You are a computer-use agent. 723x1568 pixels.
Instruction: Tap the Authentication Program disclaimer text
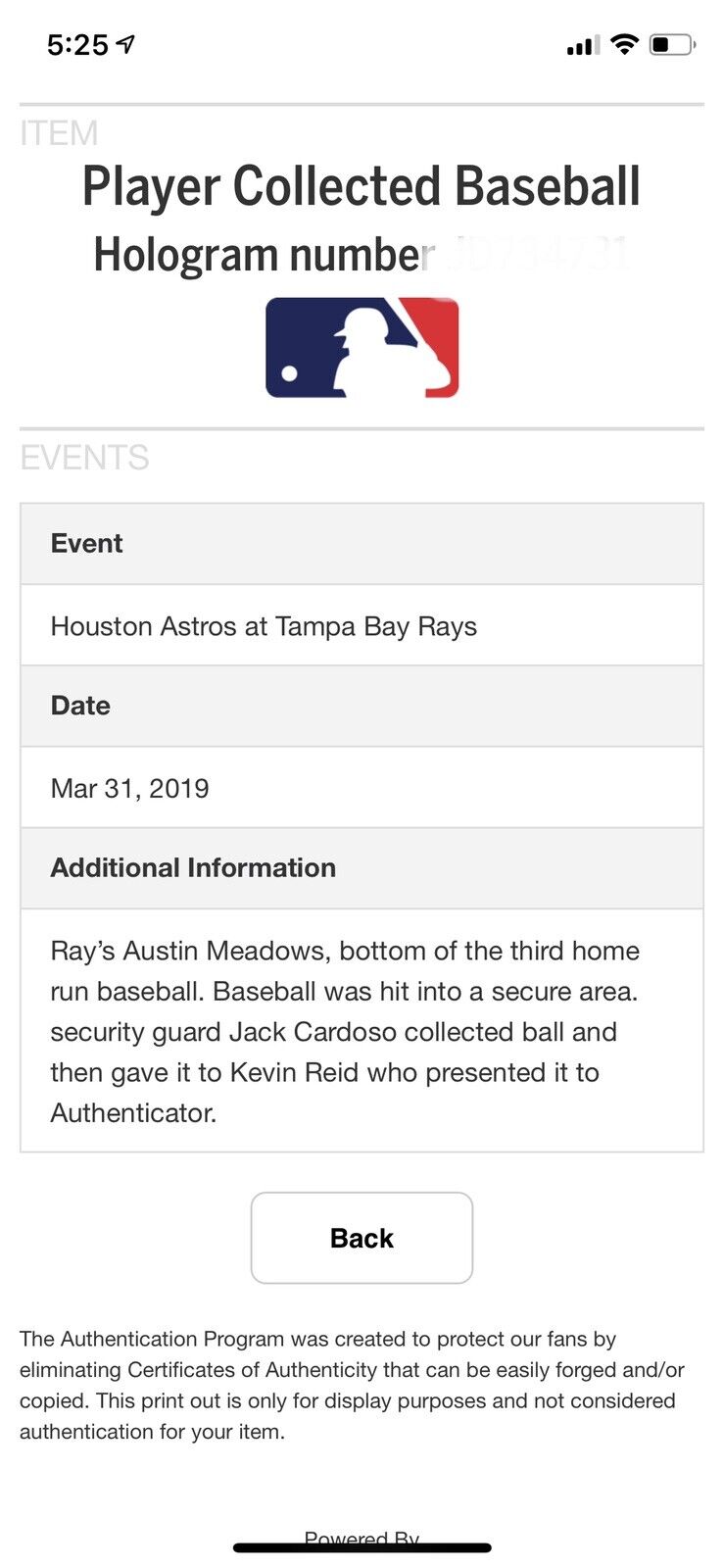(x=353, y=1385)
